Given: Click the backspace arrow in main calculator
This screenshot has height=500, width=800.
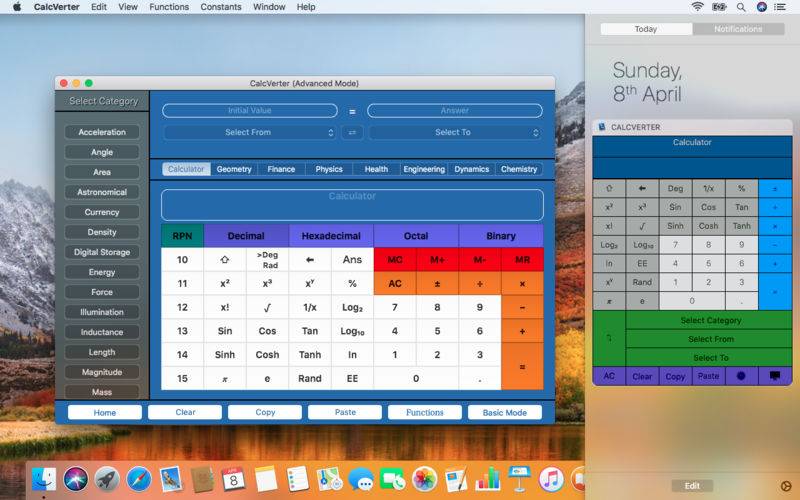Looking at the screenshot, I should pos(310,260).
